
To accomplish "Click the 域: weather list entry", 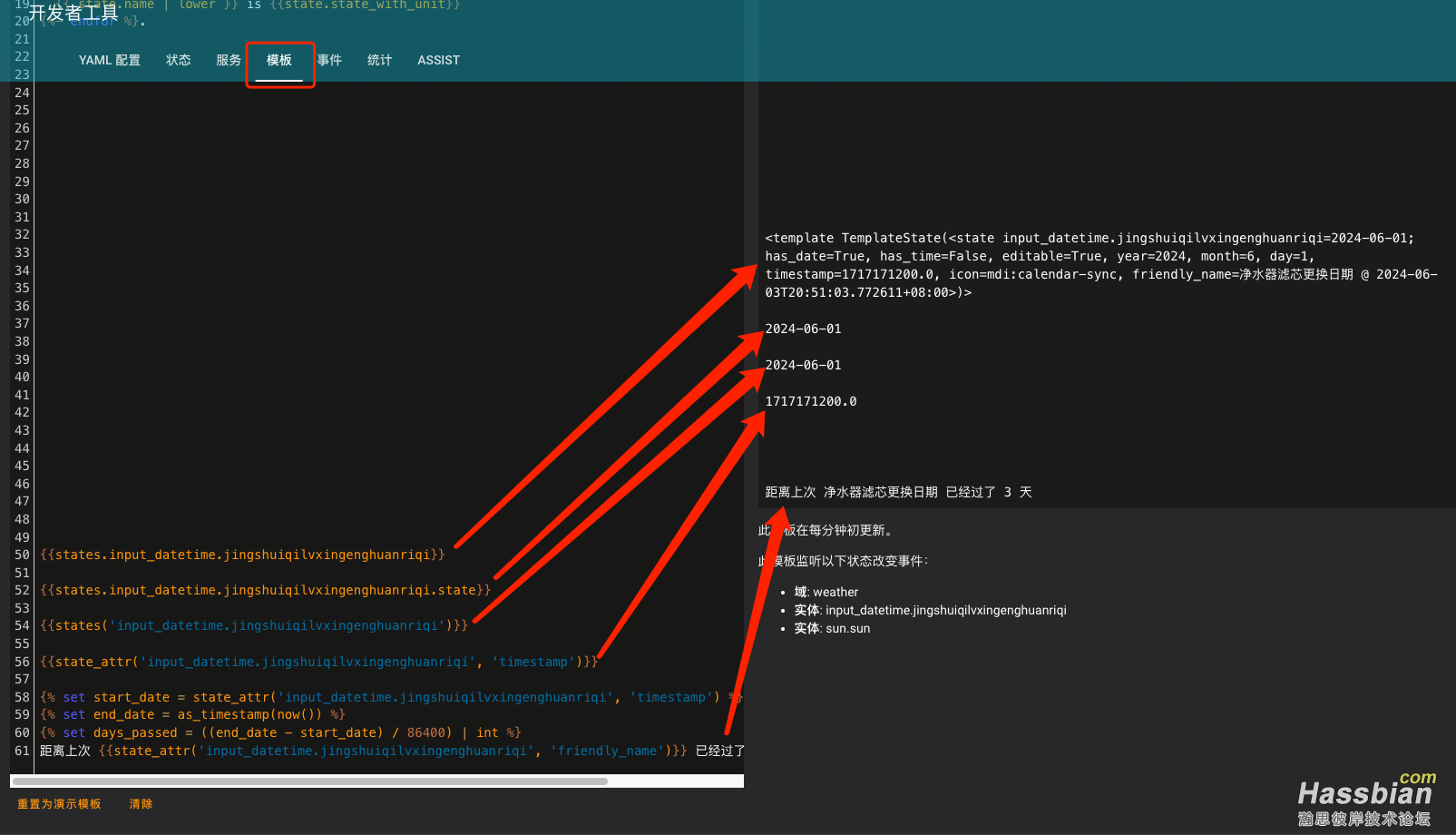I will tap(826, 592).
